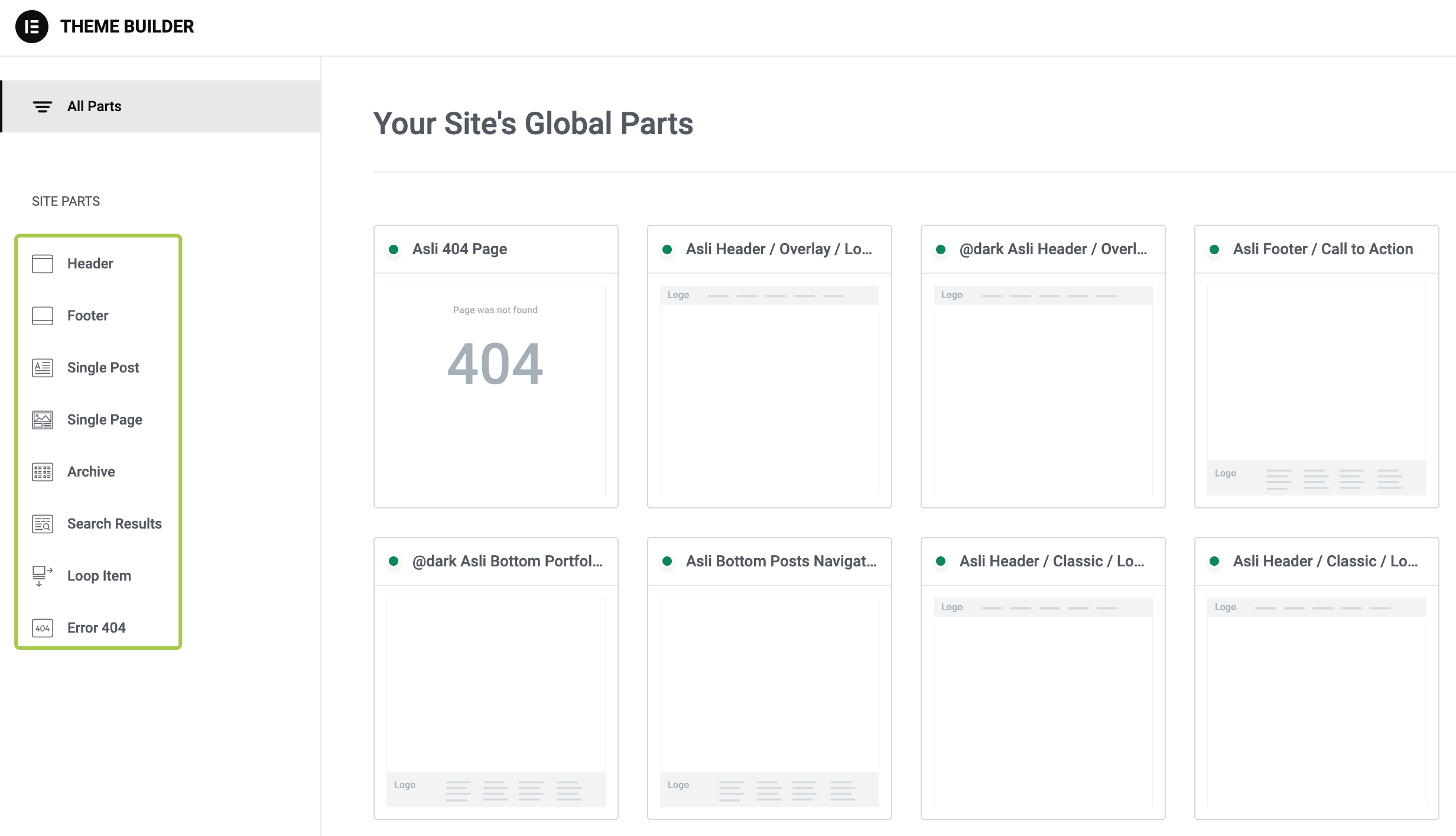This screenshot has width=1456, height=836.
Task: Click the Footer site part icon
Action: [42, 316]
